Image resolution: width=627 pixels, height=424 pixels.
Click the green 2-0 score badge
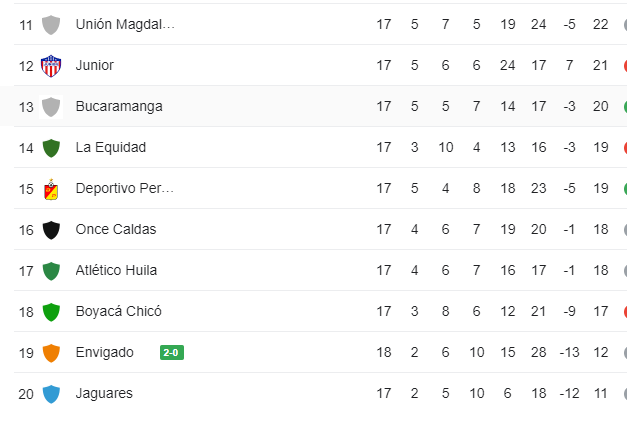(172, 352)
